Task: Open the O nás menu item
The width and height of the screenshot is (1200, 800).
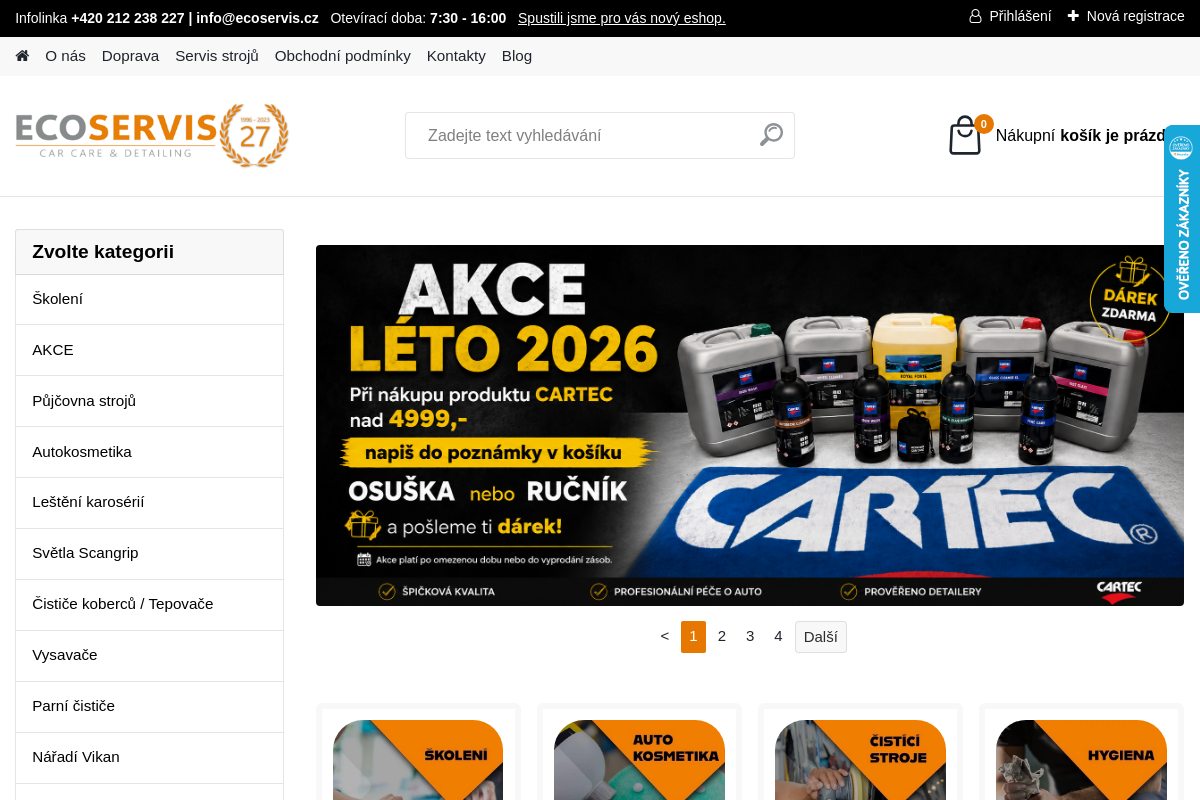Action: click(x=65, y=56)
